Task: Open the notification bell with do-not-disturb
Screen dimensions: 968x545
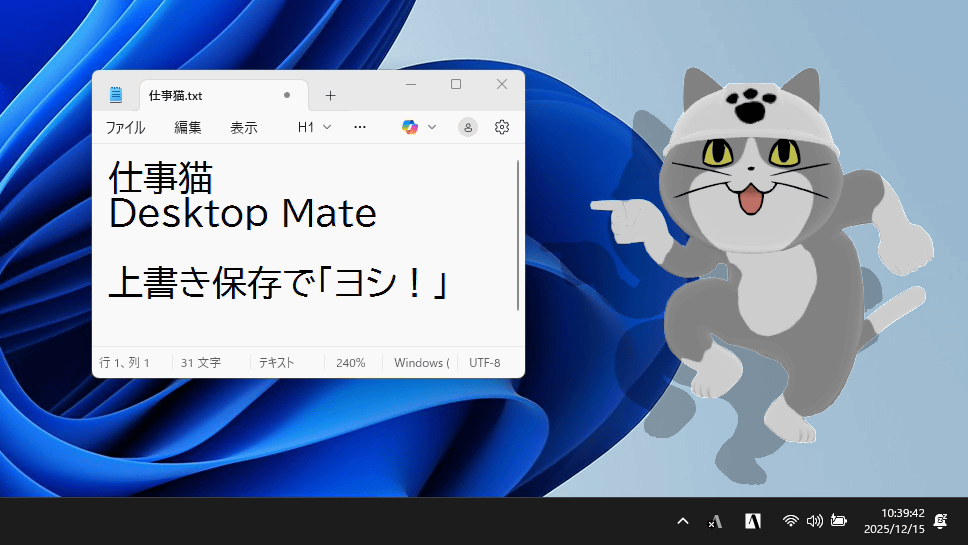Action: [940, 521]
